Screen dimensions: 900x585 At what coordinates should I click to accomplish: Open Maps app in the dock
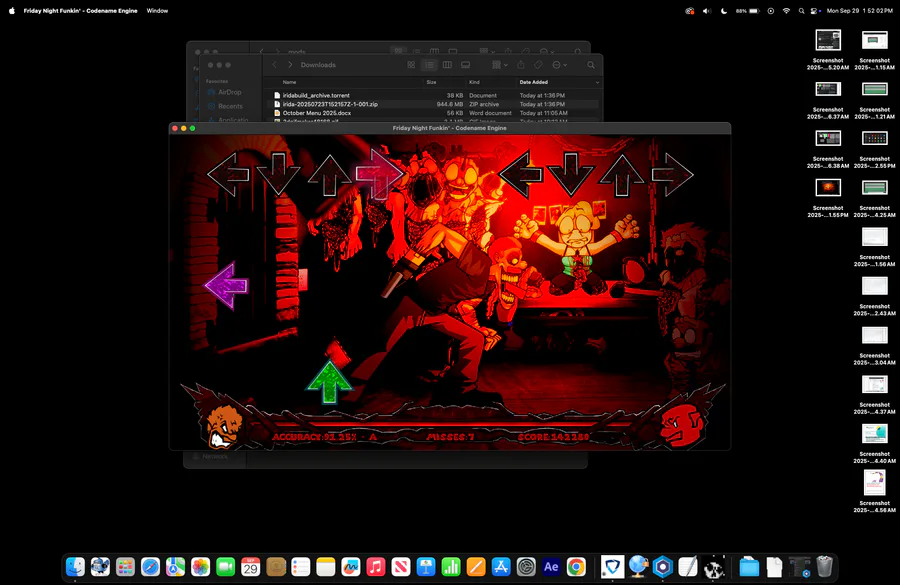point(176,567)
